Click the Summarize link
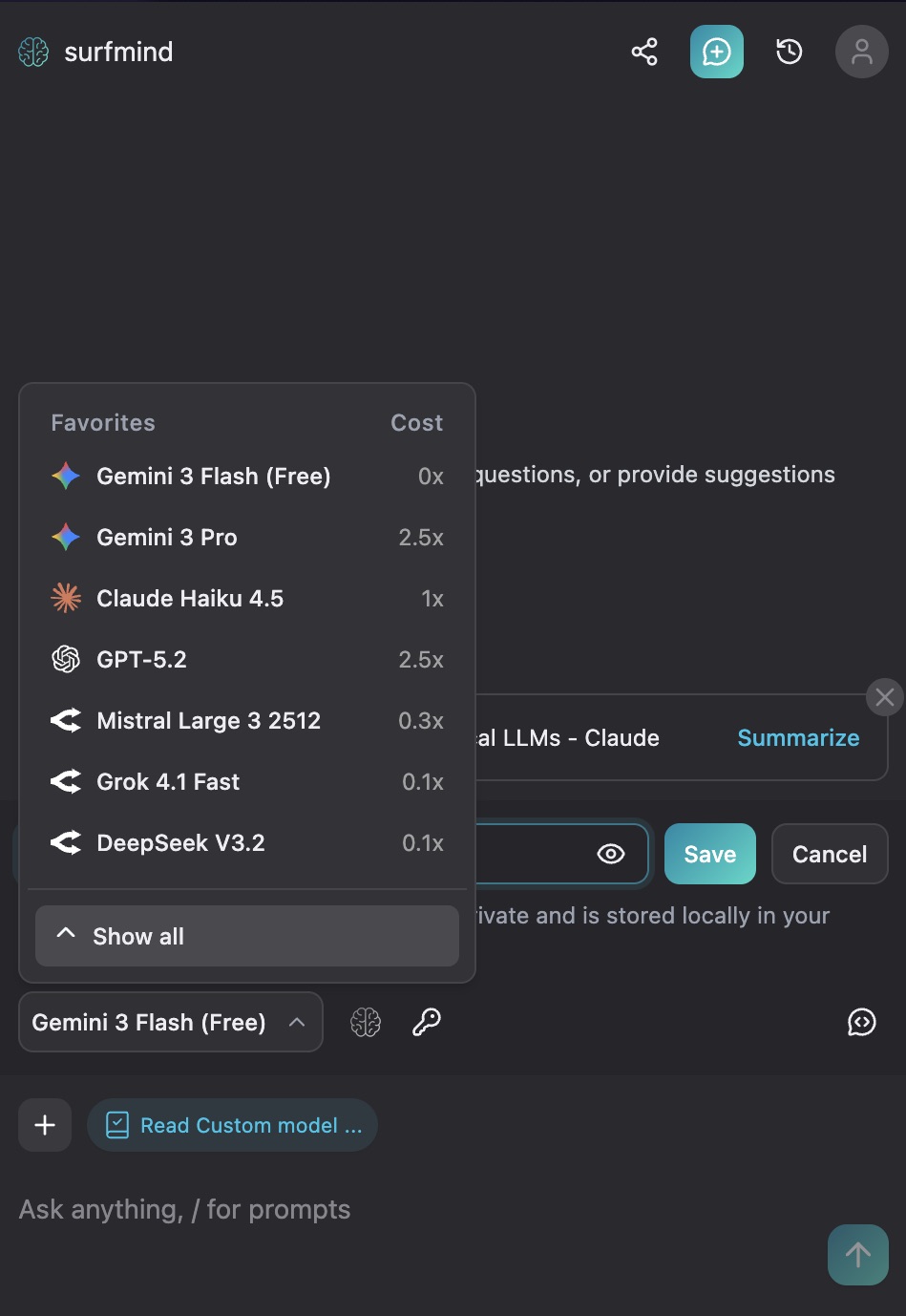This screenshot has width=906, height=1316. point(797,737)
